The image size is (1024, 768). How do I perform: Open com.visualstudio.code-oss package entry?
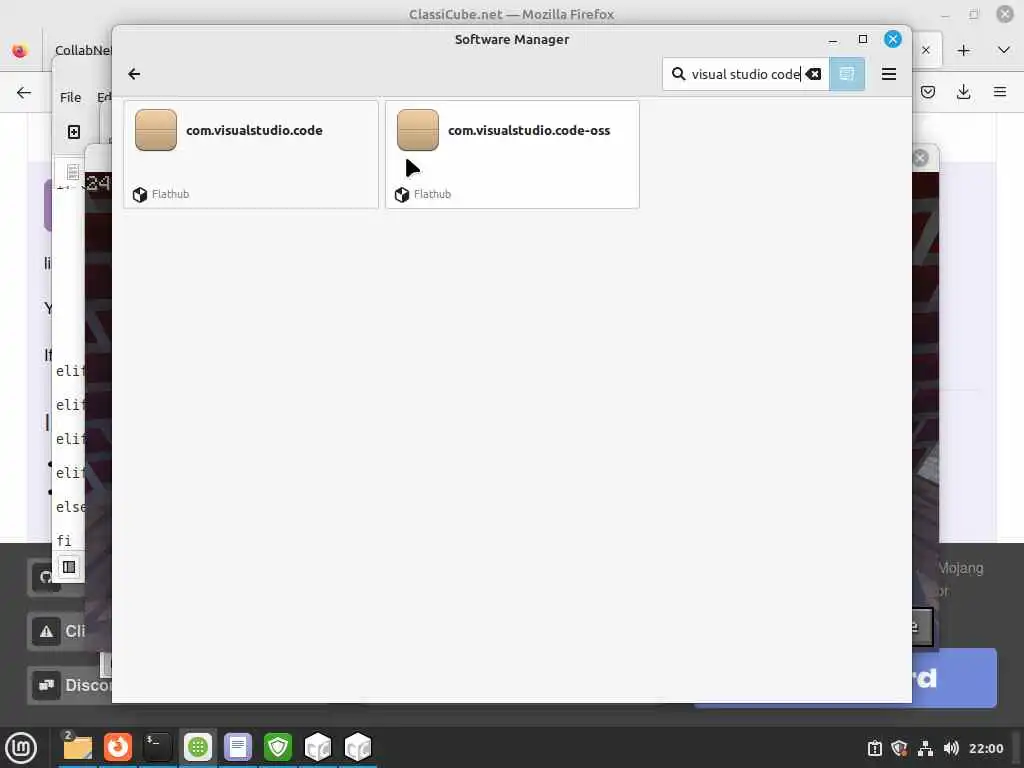click(512, 154)
